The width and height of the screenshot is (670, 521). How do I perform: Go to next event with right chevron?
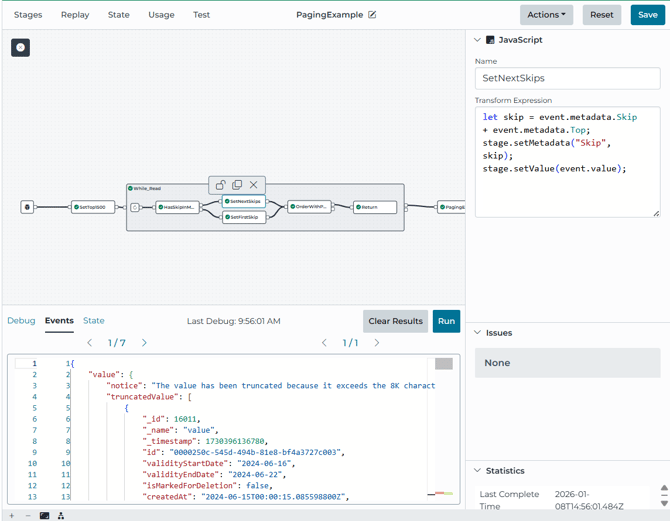point(144,343)
